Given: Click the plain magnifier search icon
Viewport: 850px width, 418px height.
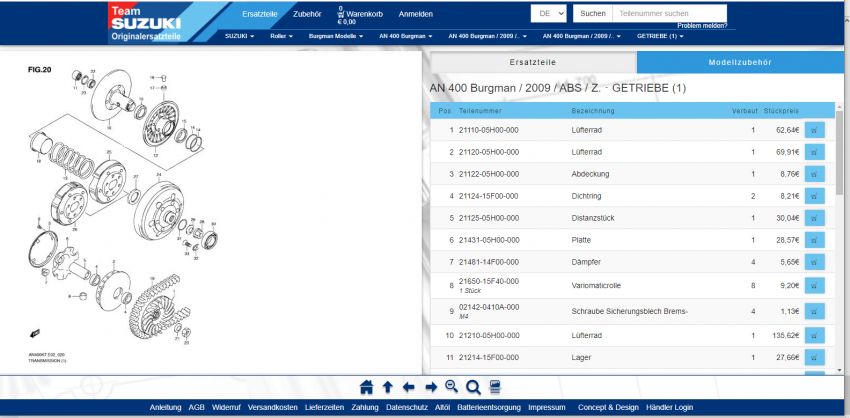Looking at the screenshot, I should pos(473,387).
